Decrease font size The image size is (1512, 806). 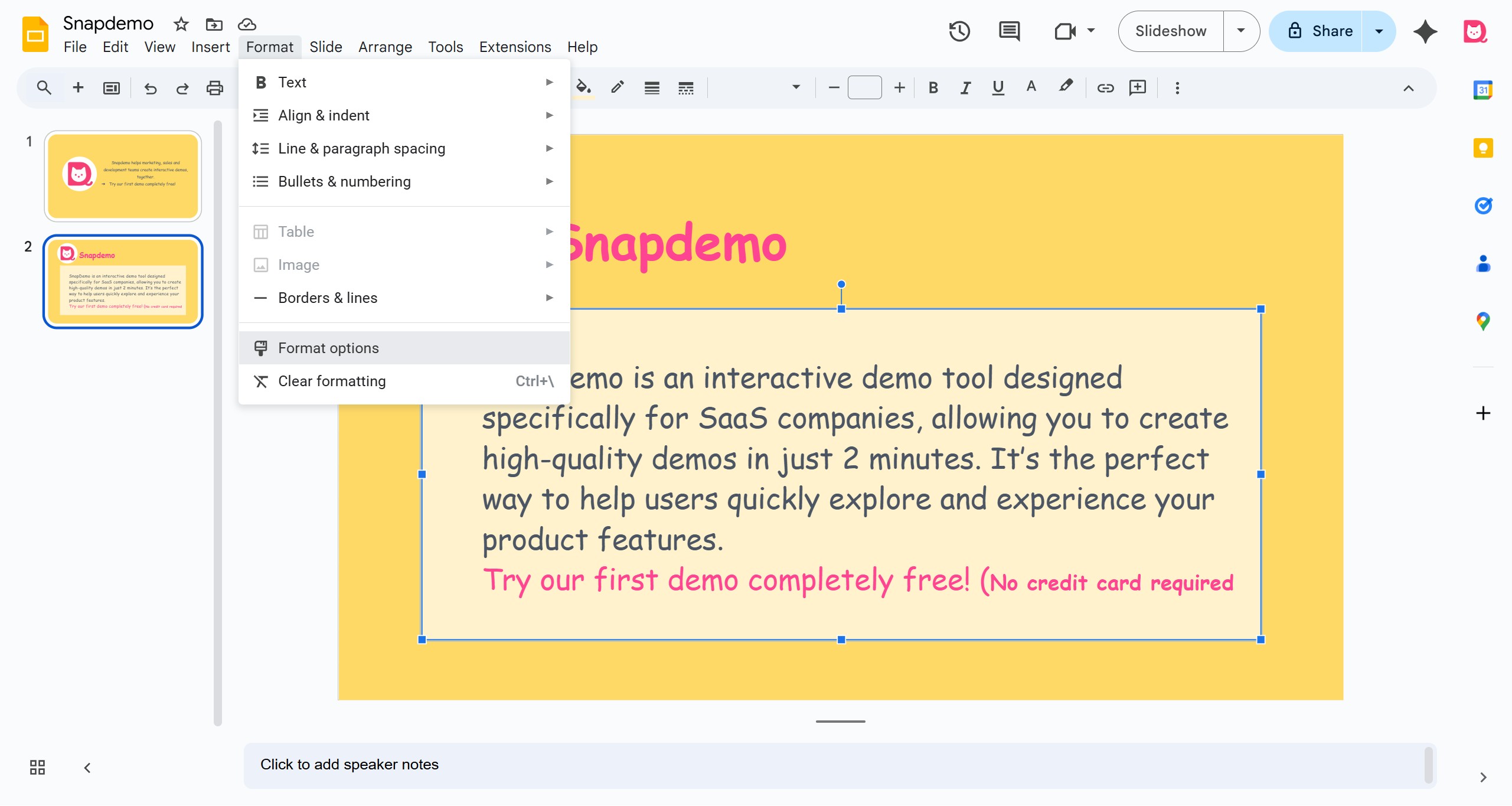834,88
